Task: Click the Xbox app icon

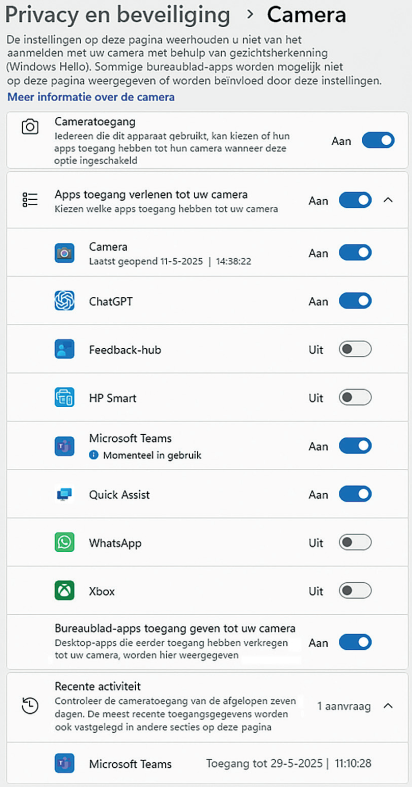Action: pyautogui.click(x=64, y=591)
